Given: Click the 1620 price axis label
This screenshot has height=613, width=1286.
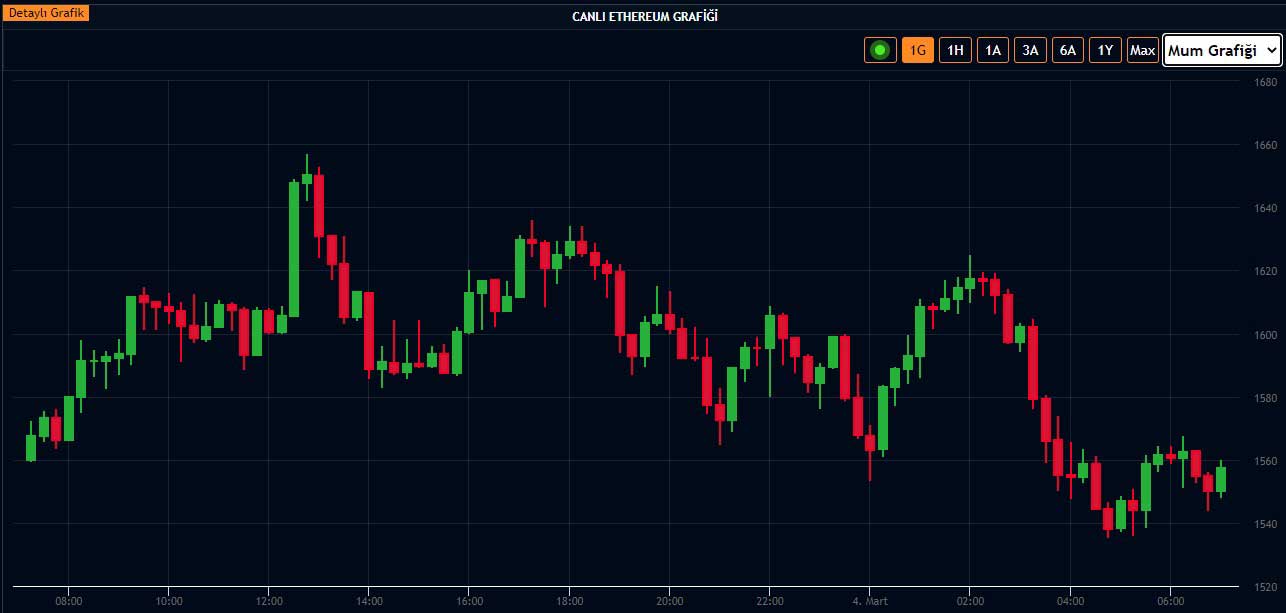Looking at the screenshot, I should (1267, 271).
